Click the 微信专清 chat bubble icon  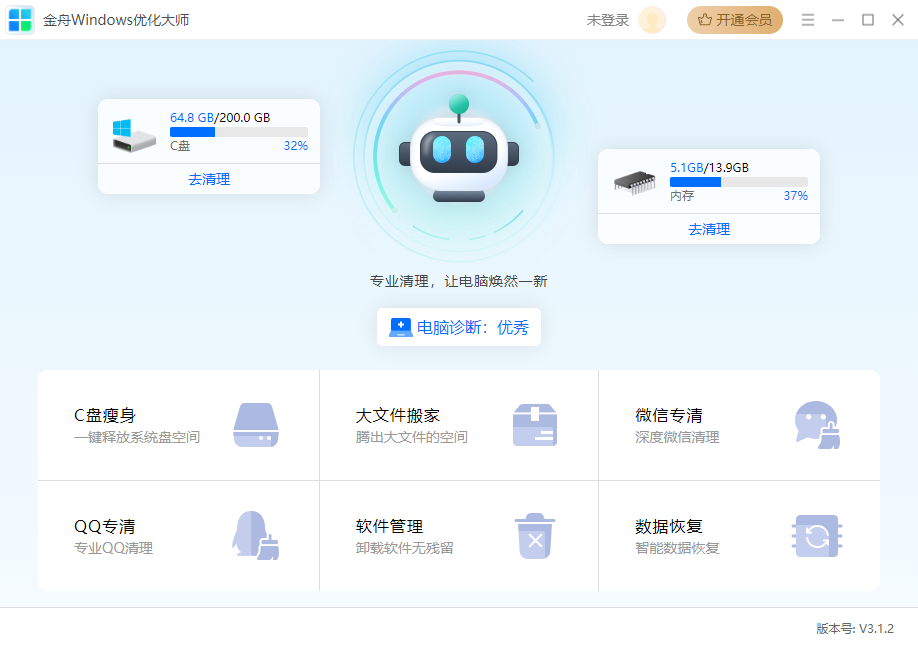coord(817,425)
